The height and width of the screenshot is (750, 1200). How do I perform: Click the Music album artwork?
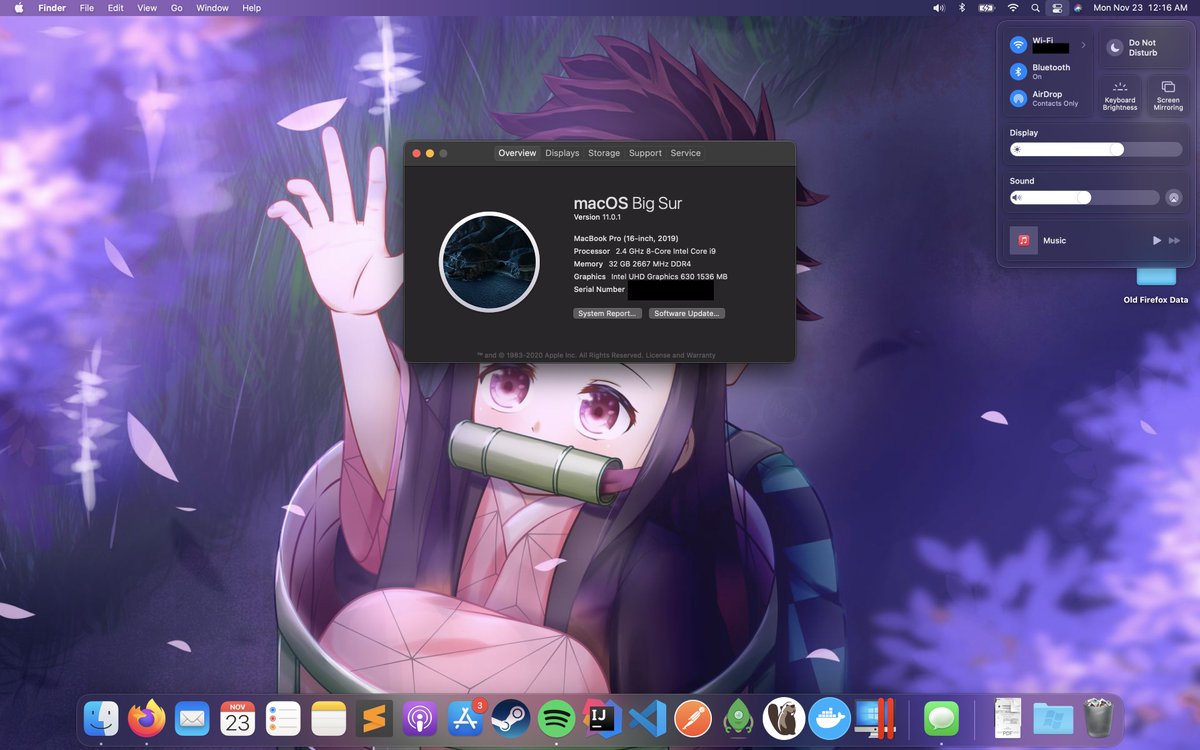point(1024,241)
